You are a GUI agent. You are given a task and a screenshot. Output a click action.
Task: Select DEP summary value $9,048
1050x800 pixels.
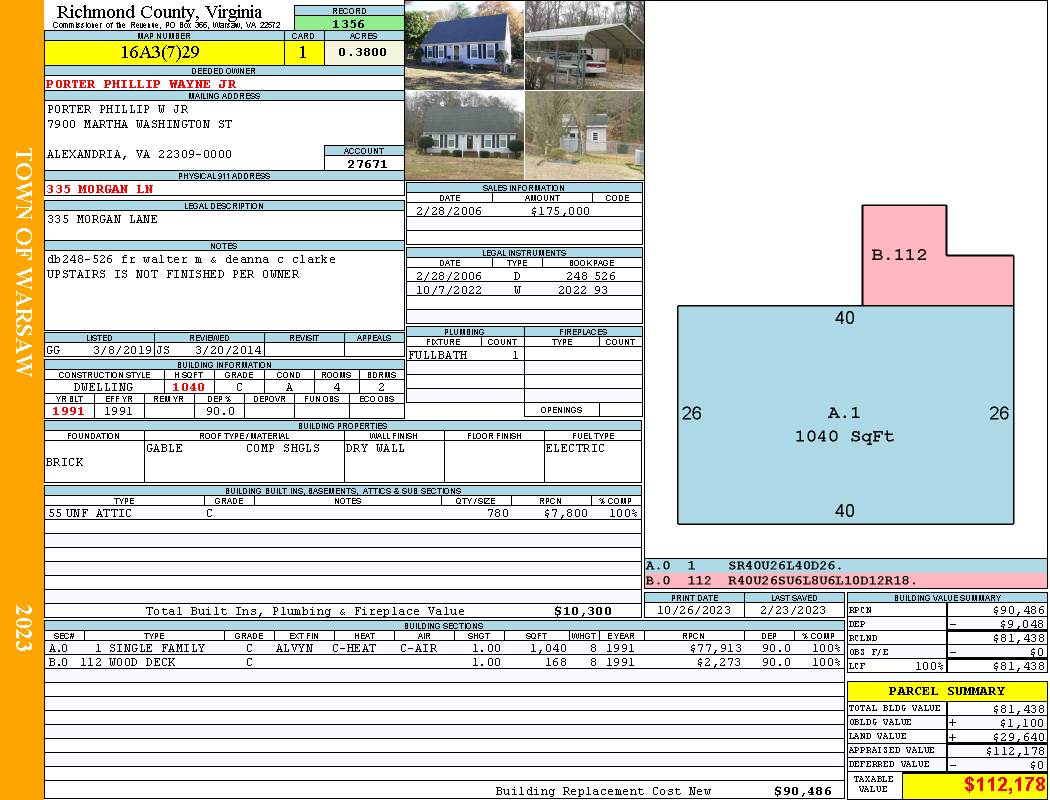click(1022, 624)
